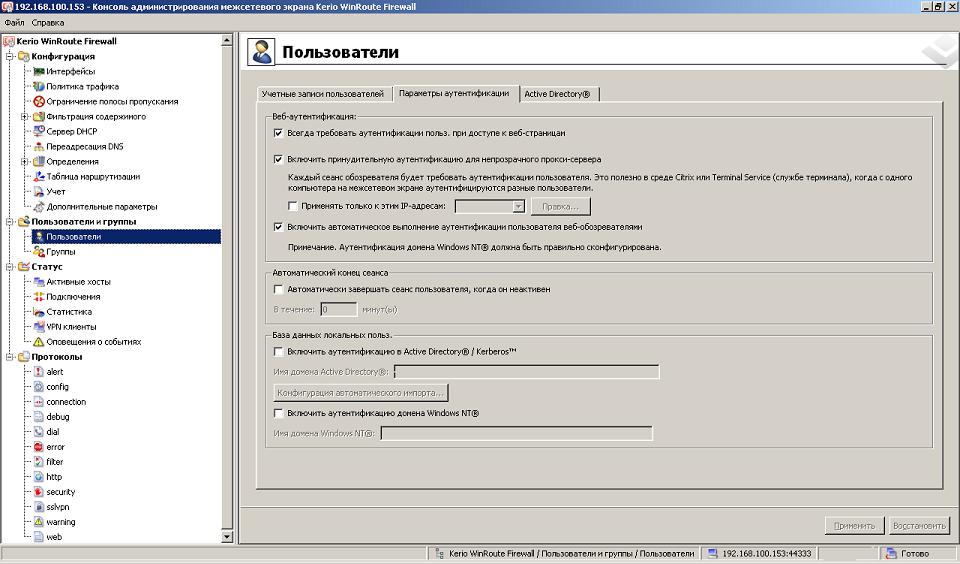Image resolution: width=960 pixels, height=564 pixels.
Task: Click the warning log icon
Action: pos(39,522)
